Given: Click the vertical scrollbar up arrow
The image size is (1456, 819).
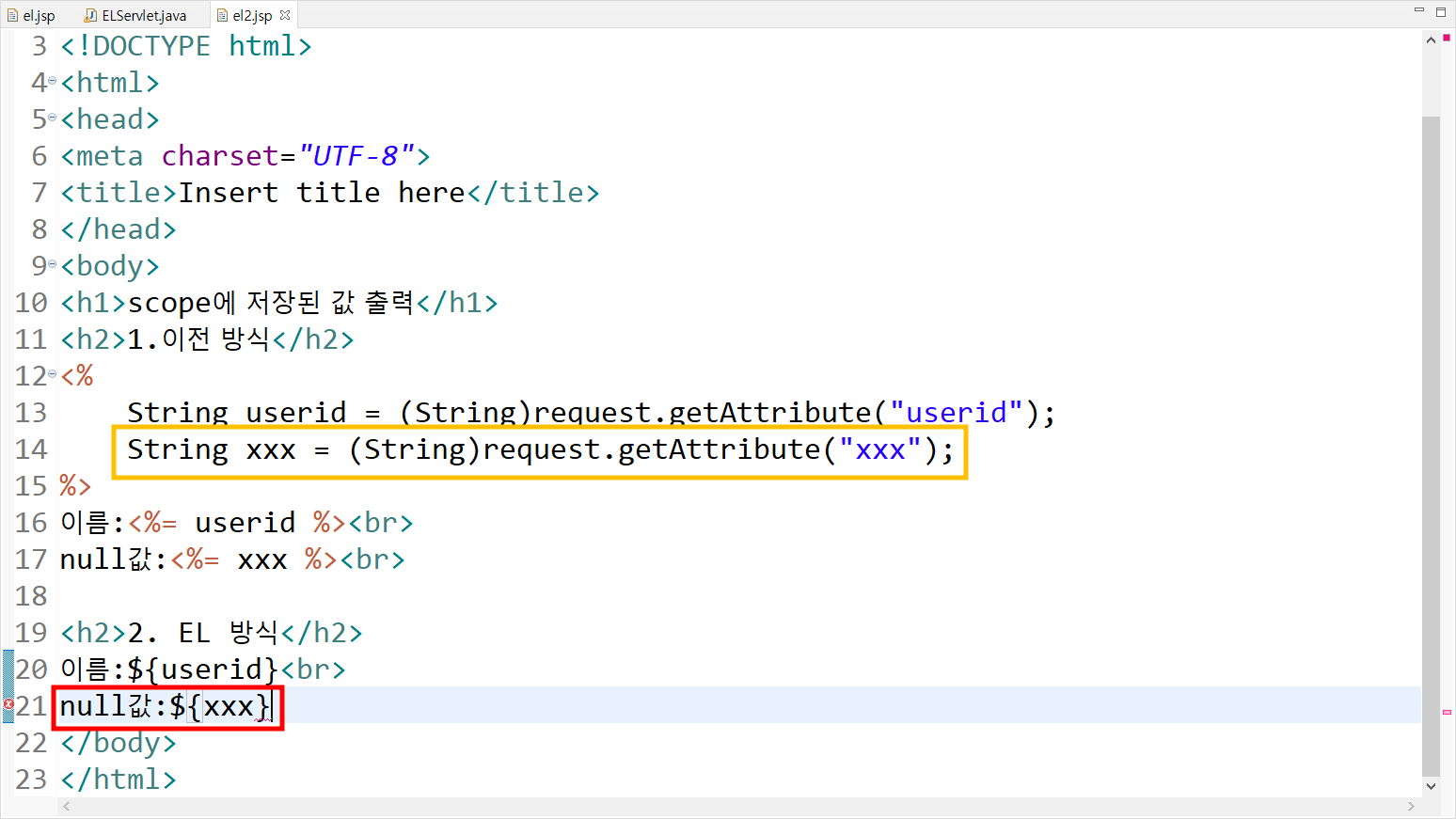Looking at the screenshot, I should (1431, 40).
